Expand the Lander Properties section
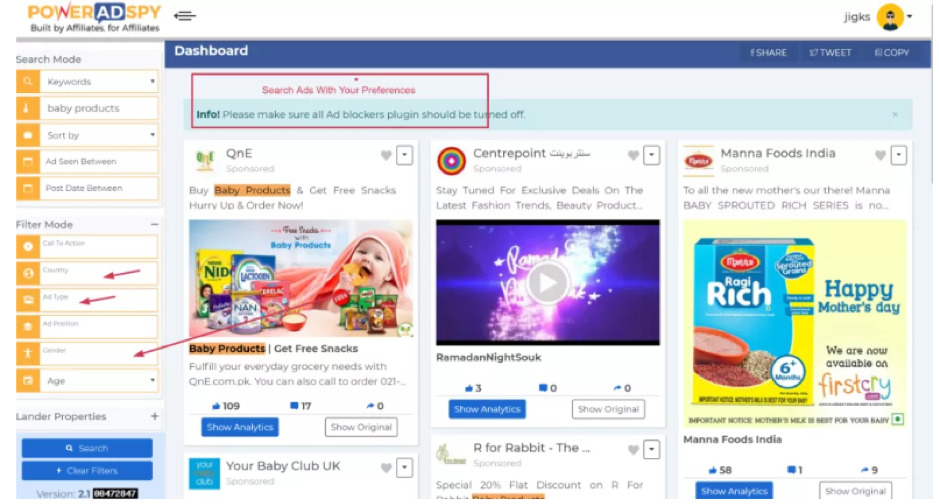This screenshot has height=504, width=939. [155, 416]
